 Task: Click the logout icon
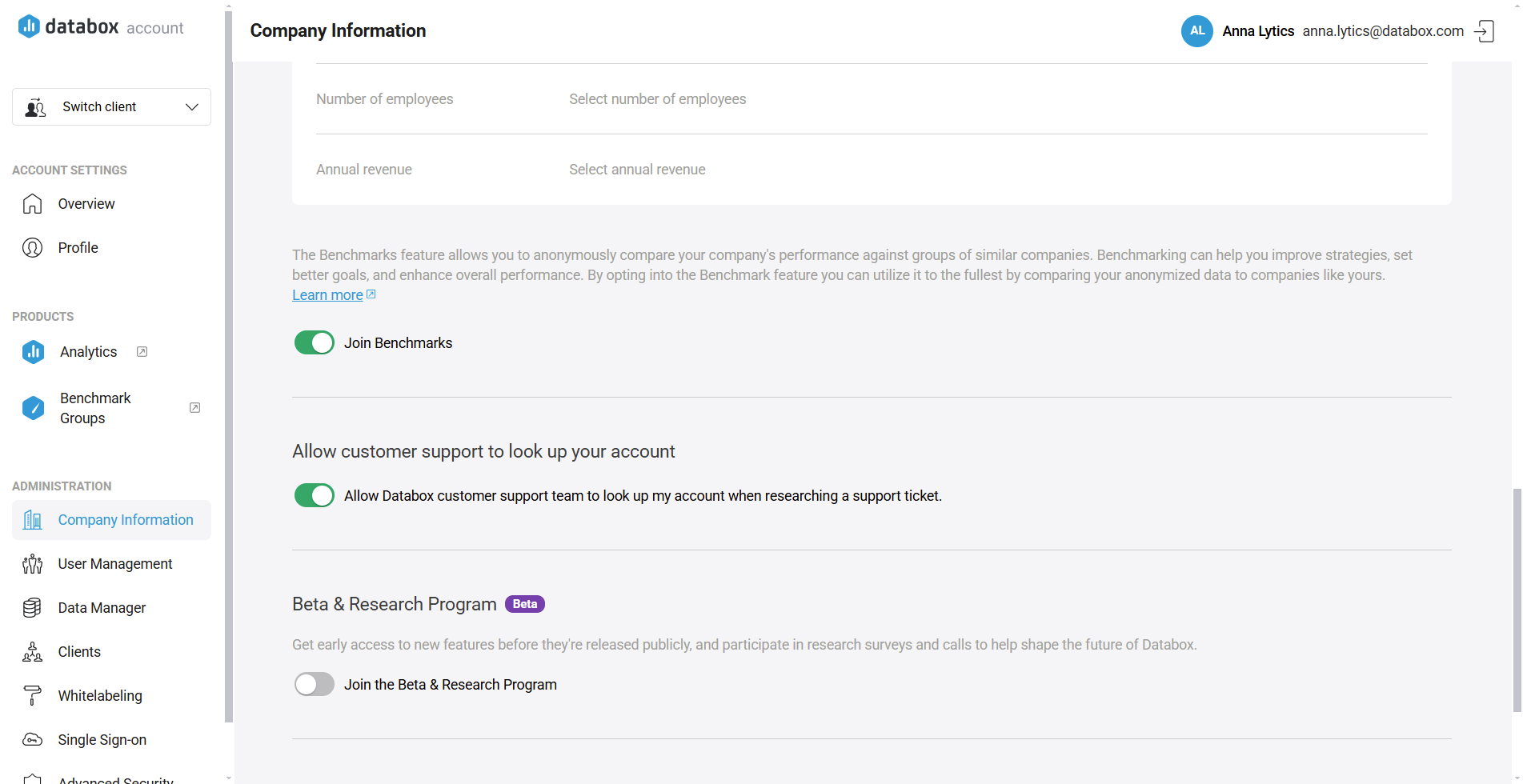[x=1484, y=31]
